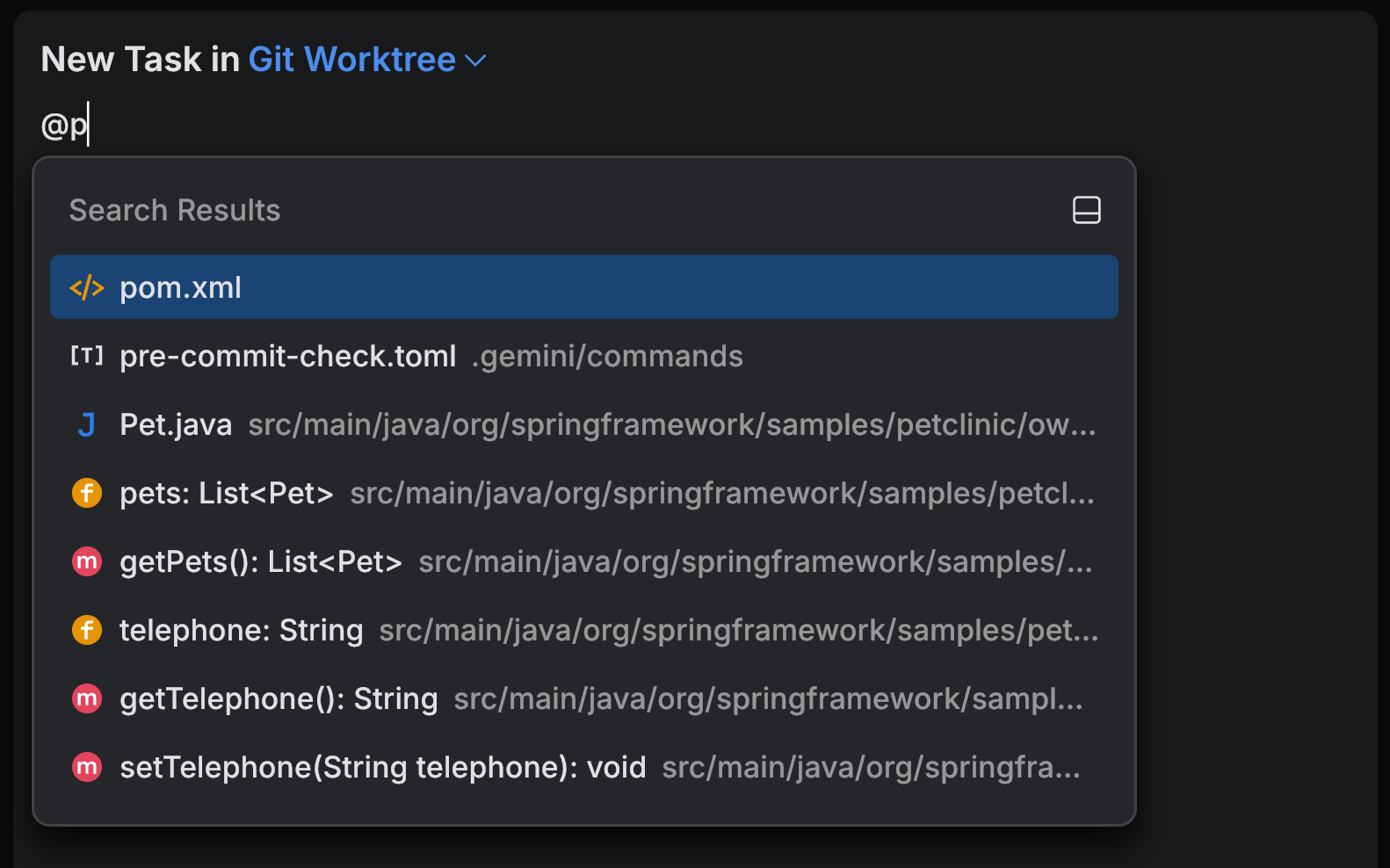The height and width of the screenshot is (868, 1390).
Task: Click the Search Results heading
Action: pos(175,211)
